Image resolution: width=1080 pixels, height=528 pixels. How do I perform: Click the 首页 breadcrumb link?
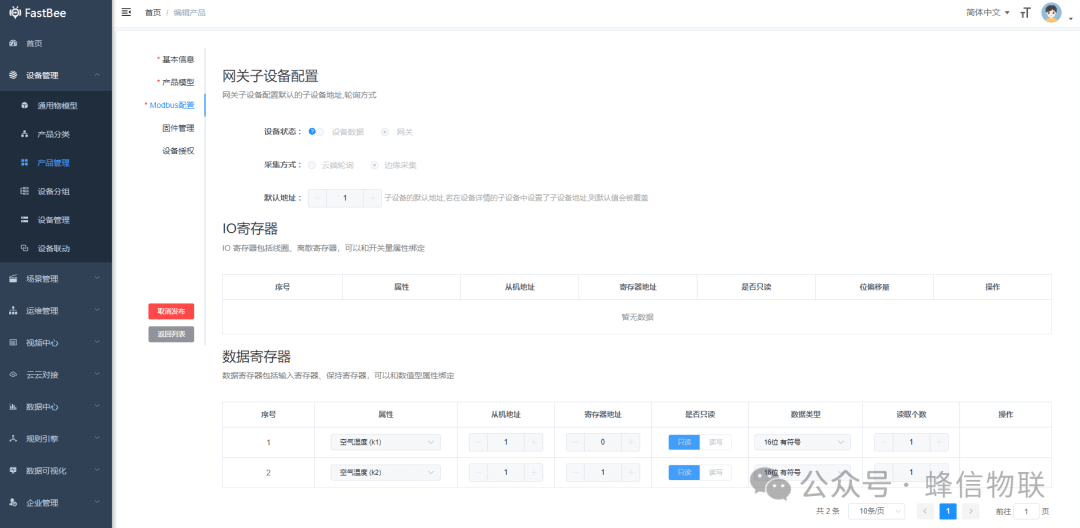pyautogui.click(x=153, y=12)
